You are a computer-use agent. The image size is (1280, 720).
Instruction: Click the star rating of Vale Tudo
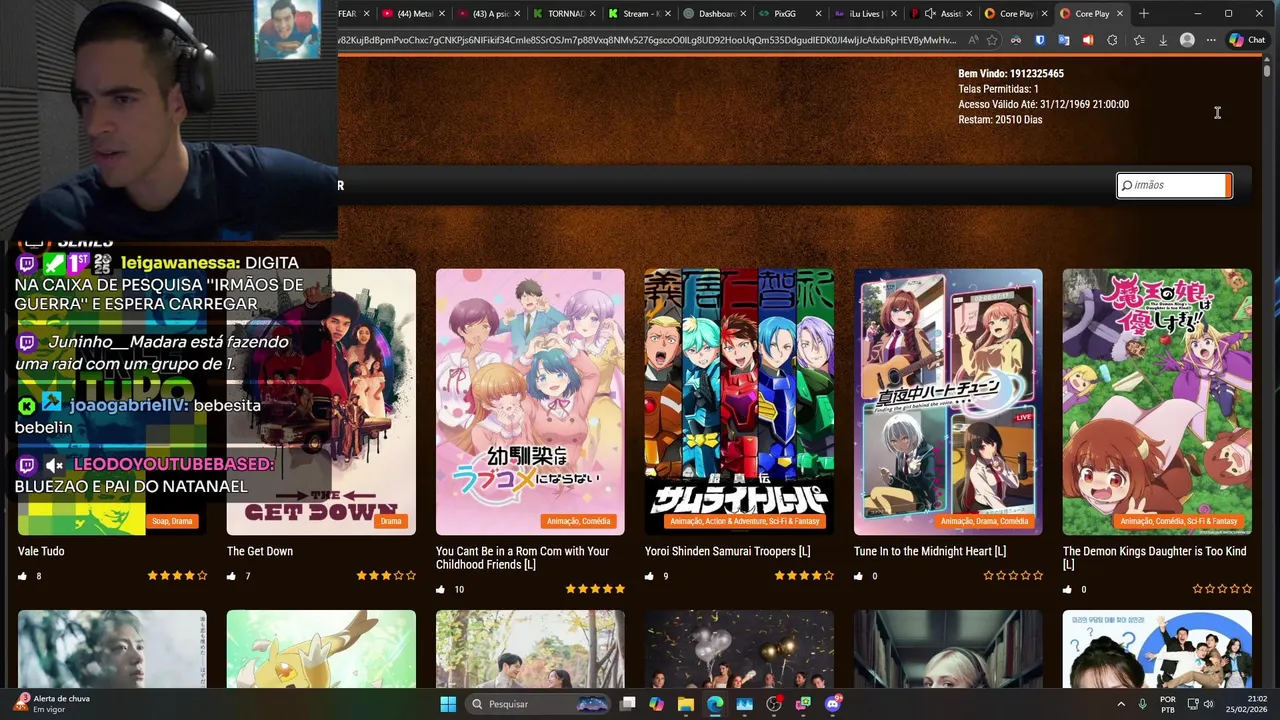[x=177, y=576]
